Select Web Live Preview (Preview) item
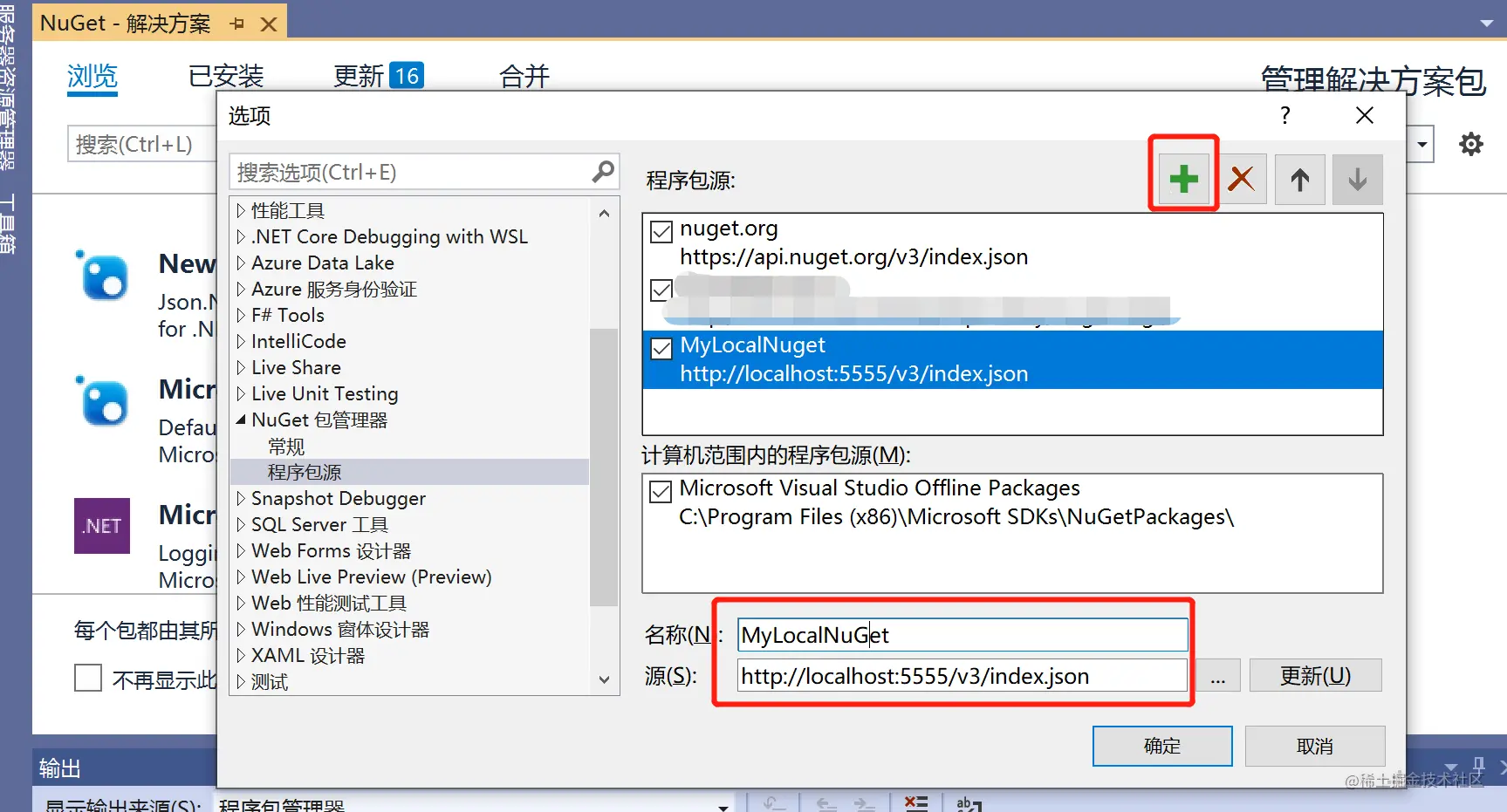Screen dimensions: 1507x812 click(372, 577)
